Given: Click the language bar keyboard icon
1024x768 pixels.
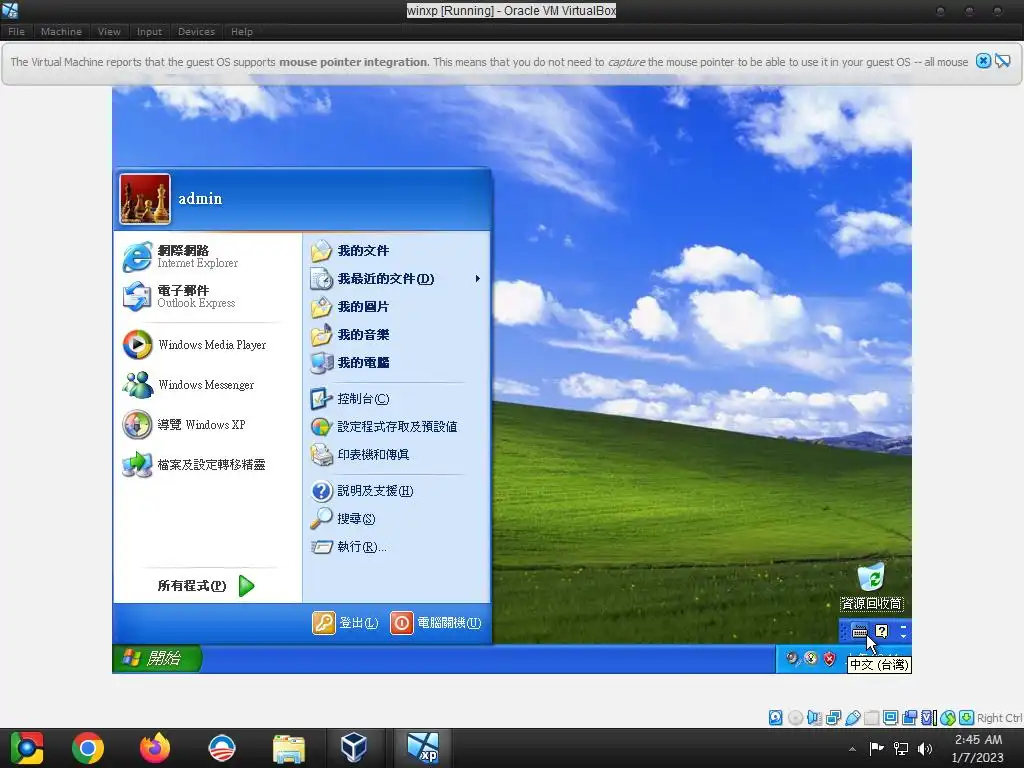Looking at the screenshot, I should 859,632.
